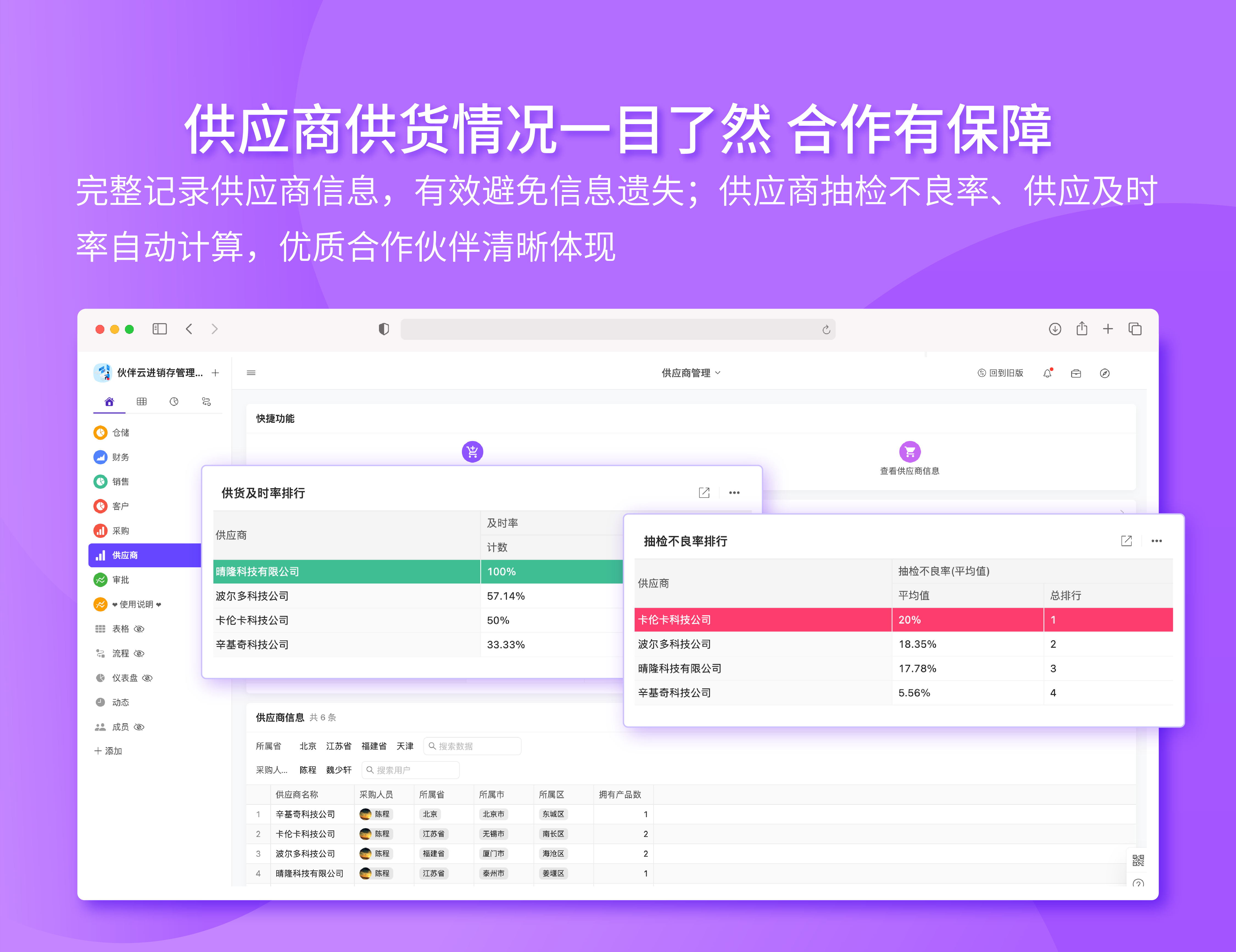Filter 所属省 by 天津
This screenshot has width=1236, height=952.
tap(405, 746)
